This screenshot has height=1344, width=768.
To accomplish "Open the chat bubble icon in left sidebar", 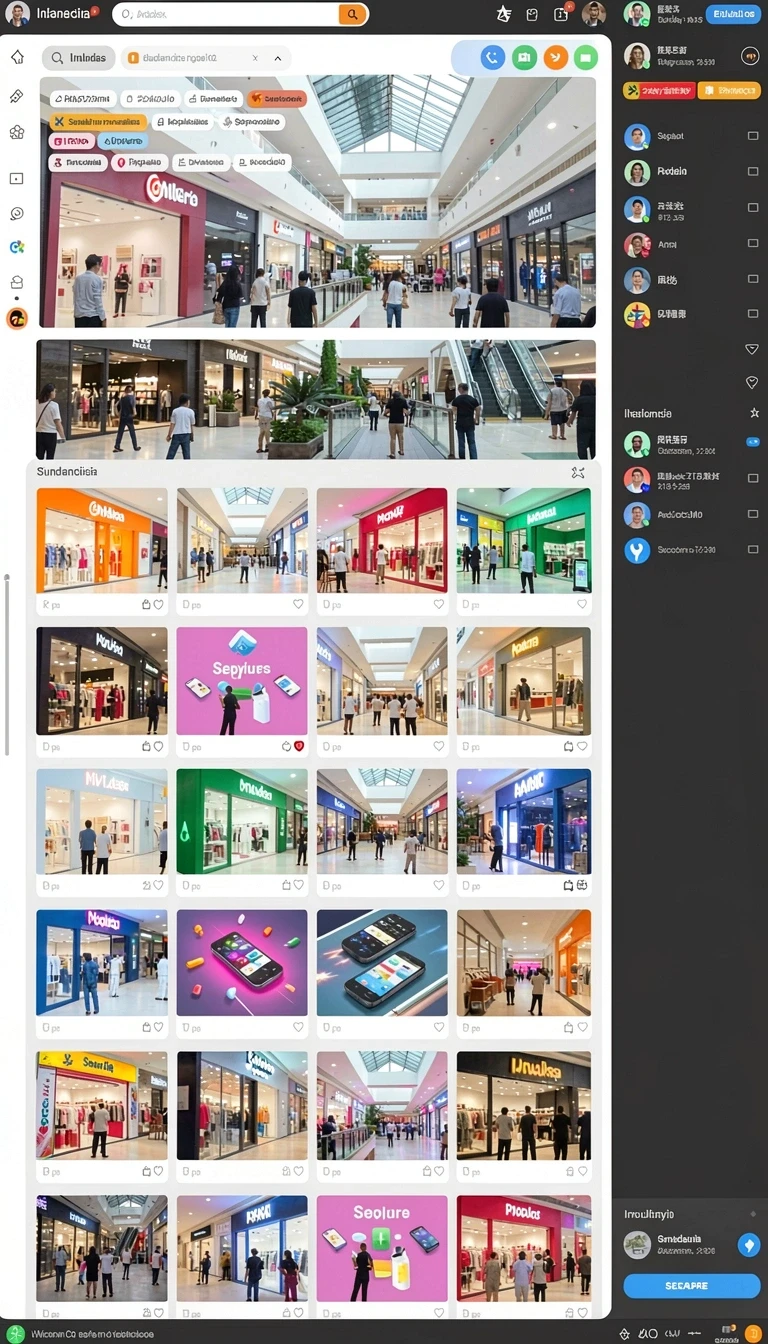I will 17,213.
